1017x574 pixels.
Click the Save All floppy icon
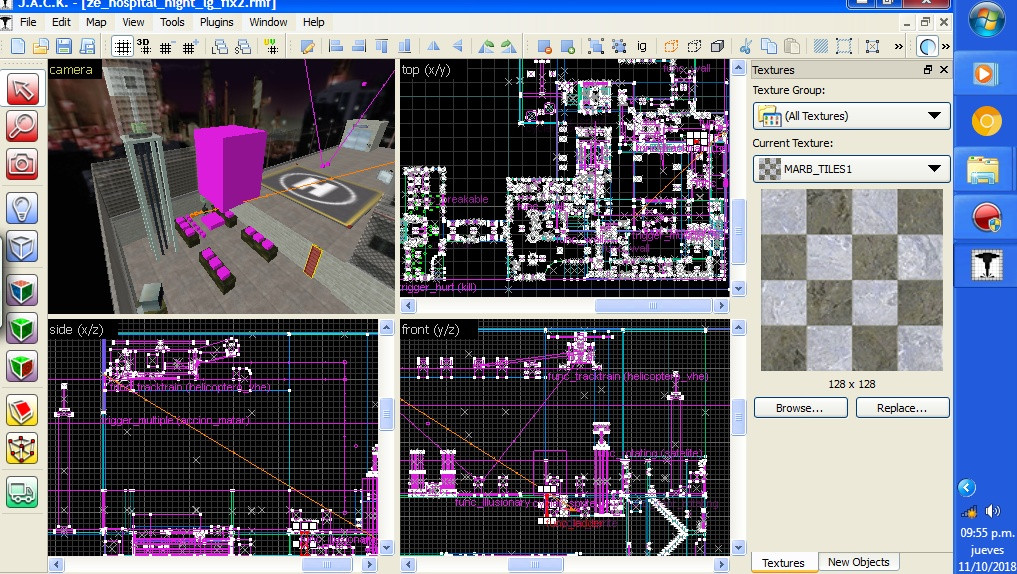tap(87, 46)
